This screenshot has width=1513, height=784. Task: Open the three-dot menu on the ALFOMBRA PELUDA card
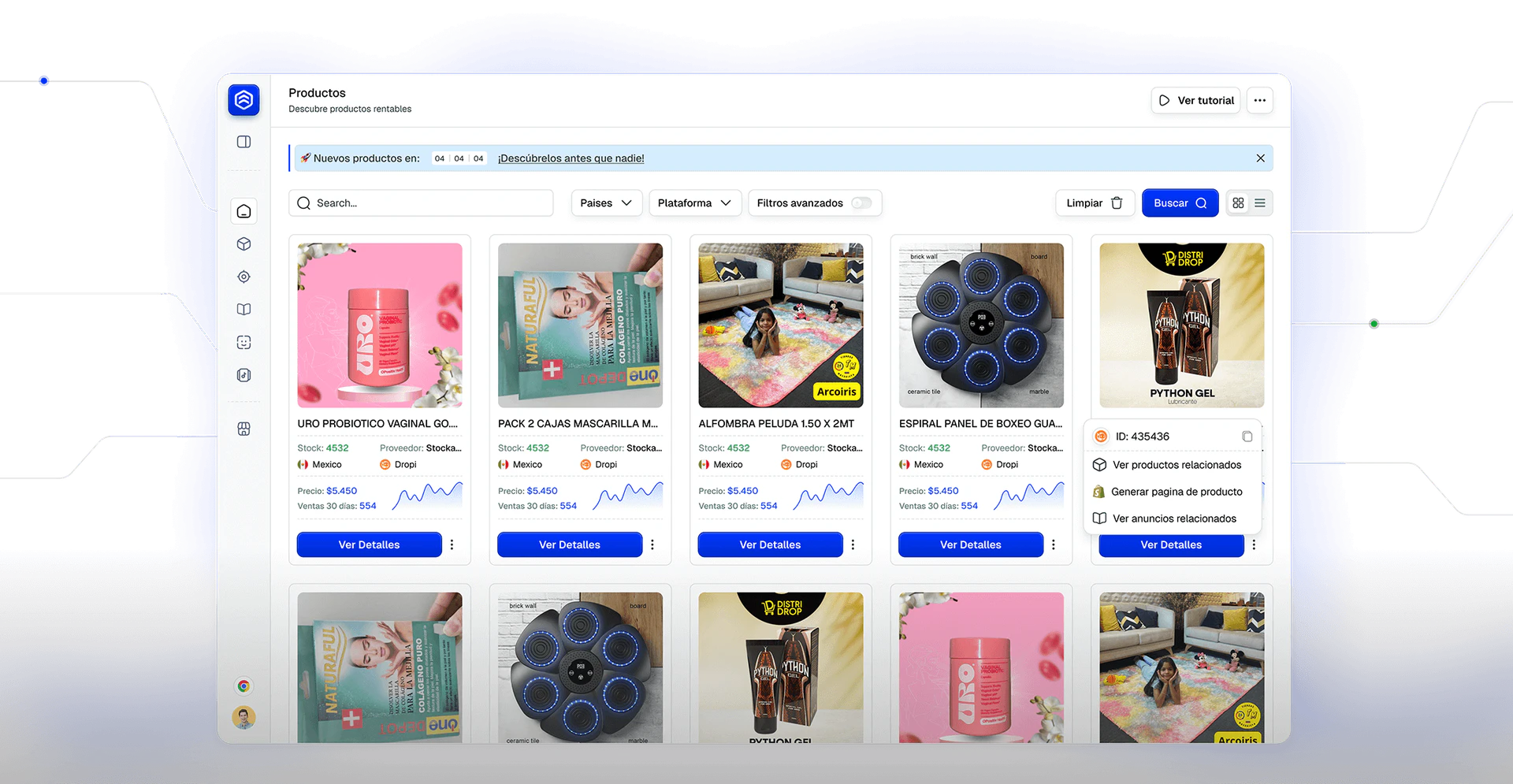[x=853, y=544]
